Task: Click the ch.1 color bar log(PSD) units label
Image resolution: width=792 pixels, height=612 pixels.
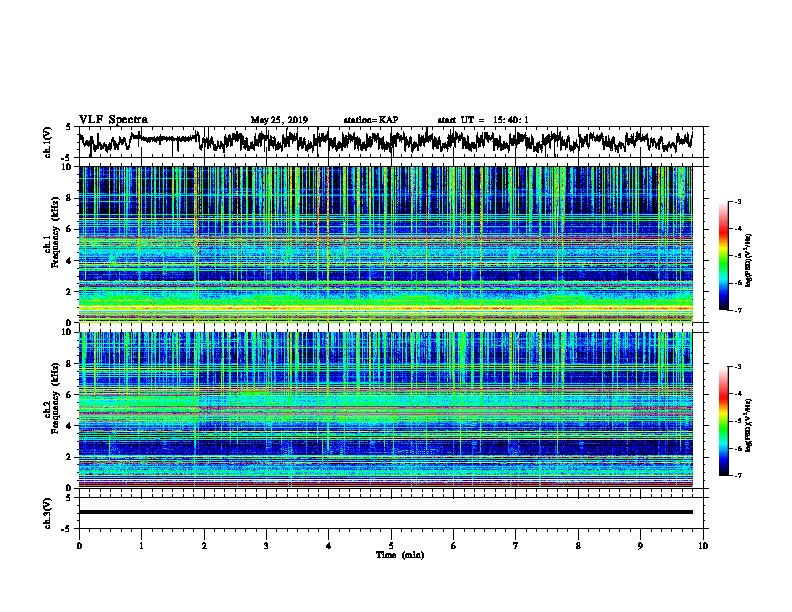Action: pyautogui.click(x=749, y=260)
